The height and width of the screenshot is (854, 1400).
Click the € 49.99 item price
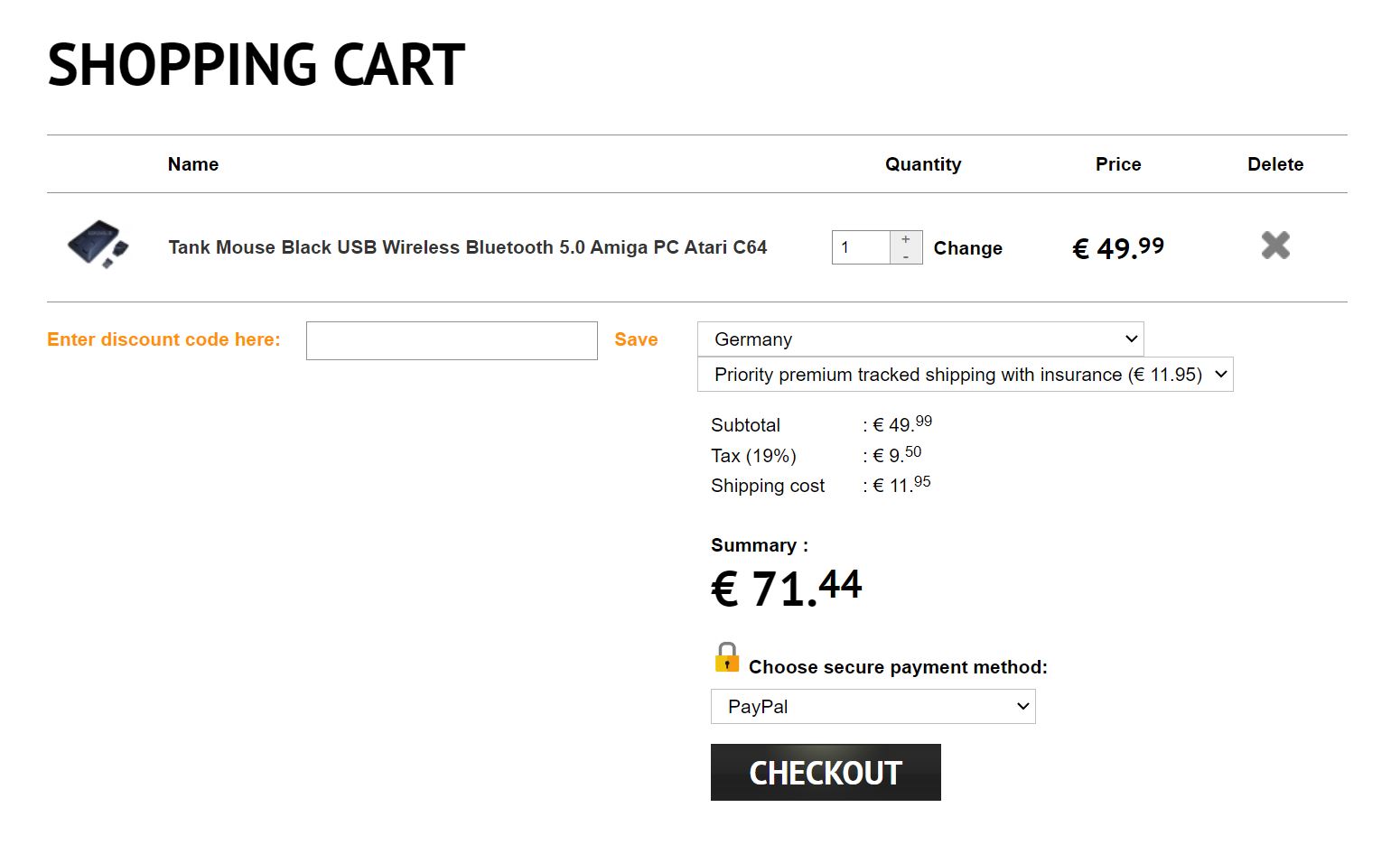click(x=1117, y=247)
